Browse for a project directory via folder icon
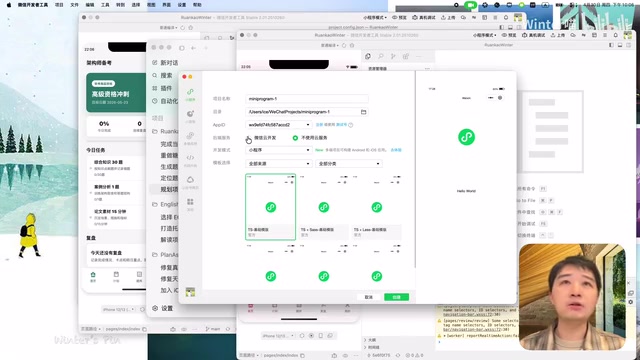This screenshot has width=640, height=360. [x=363, y=112]
